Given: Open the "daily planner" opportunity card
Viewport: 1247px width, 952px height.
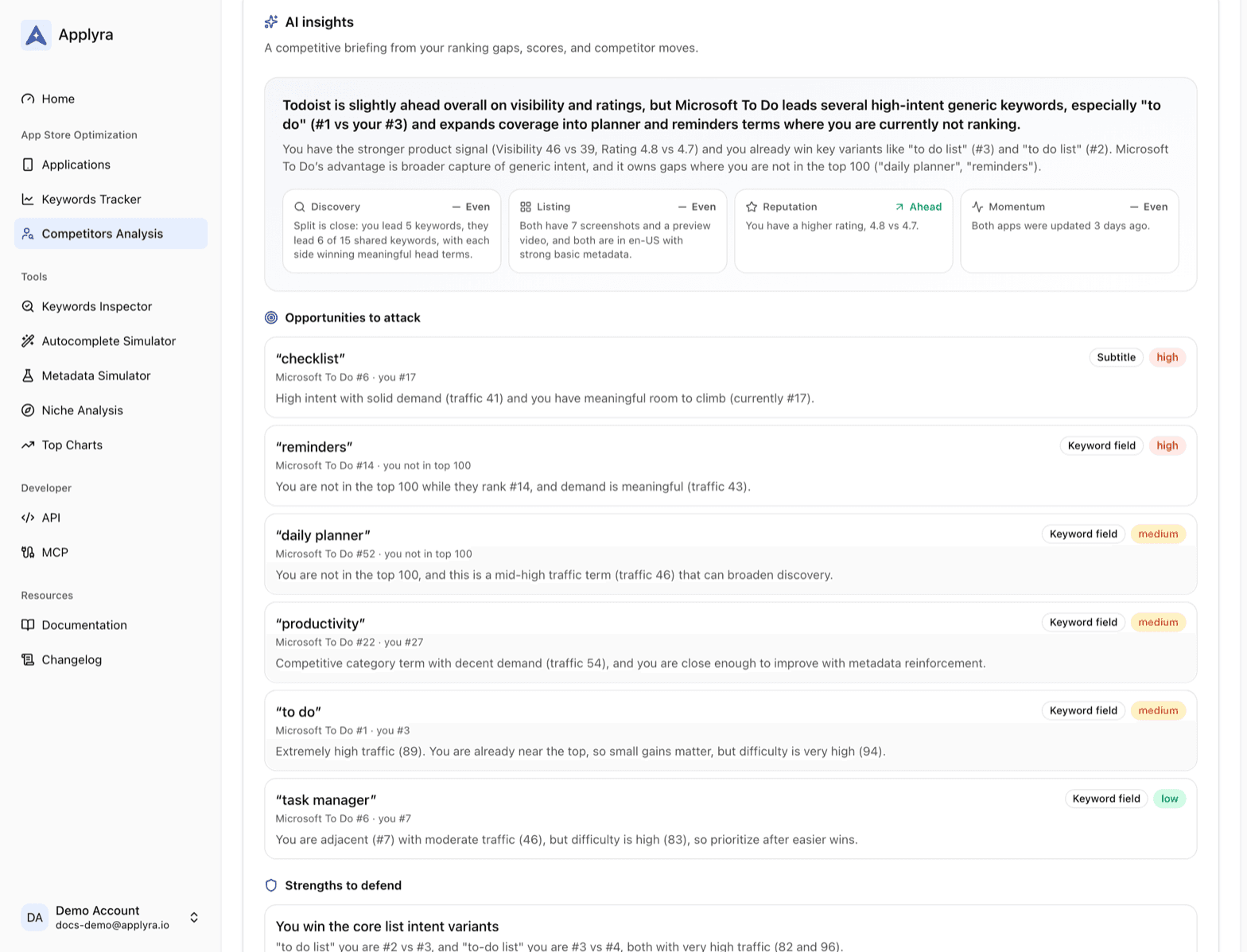Looking at the screenshot, I should coord(730,554).
